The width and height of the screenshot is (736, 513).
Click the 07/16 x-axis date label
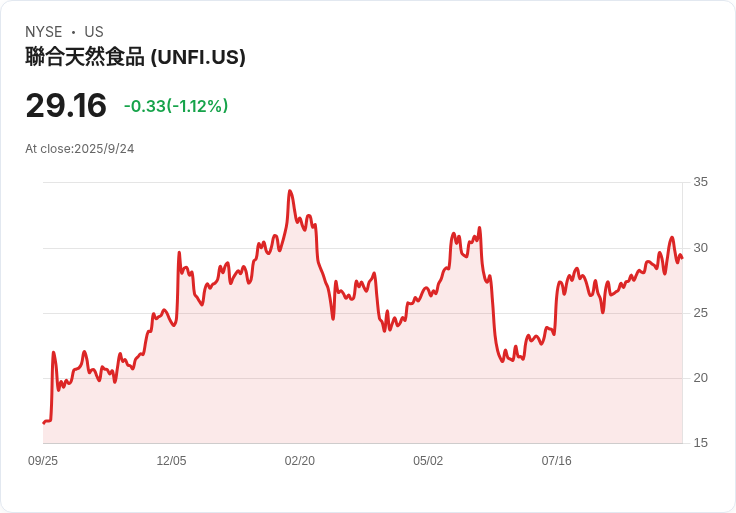coord(557,460)
